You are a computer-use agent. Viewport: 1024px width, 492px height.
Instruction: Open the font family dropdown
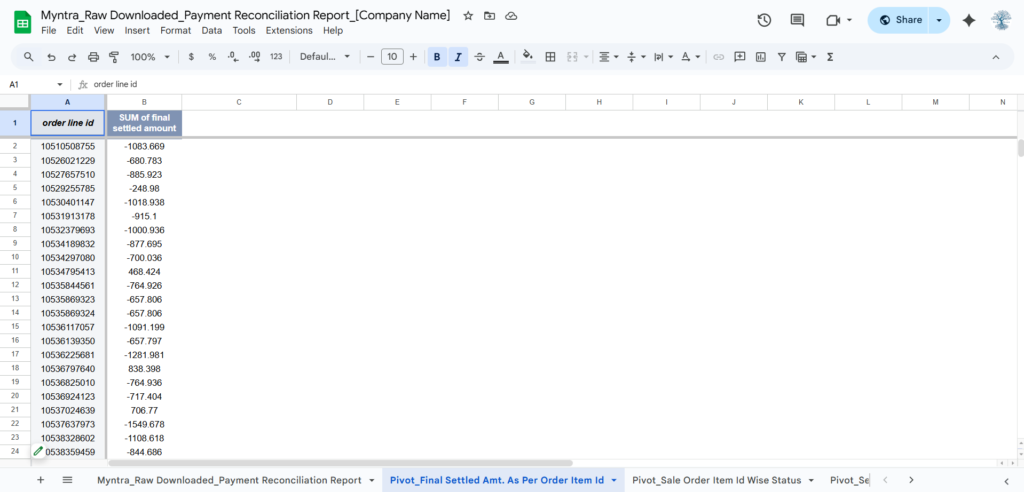[325, 57]
